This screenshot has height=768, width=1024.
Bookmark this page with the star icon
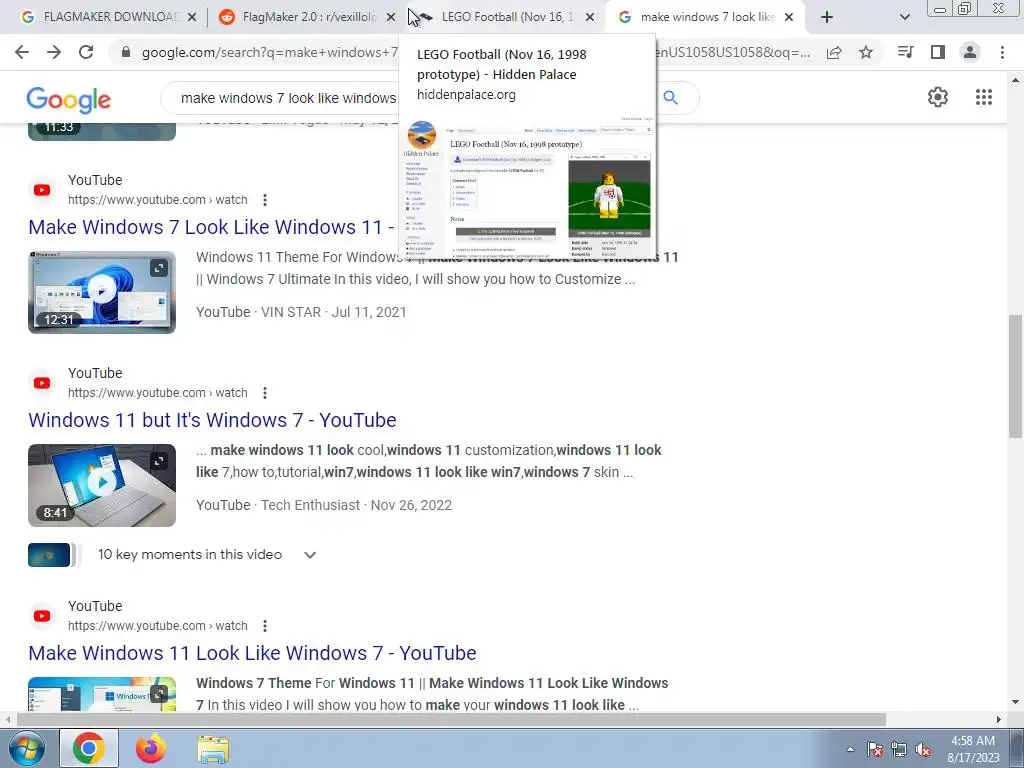[866, 52]
